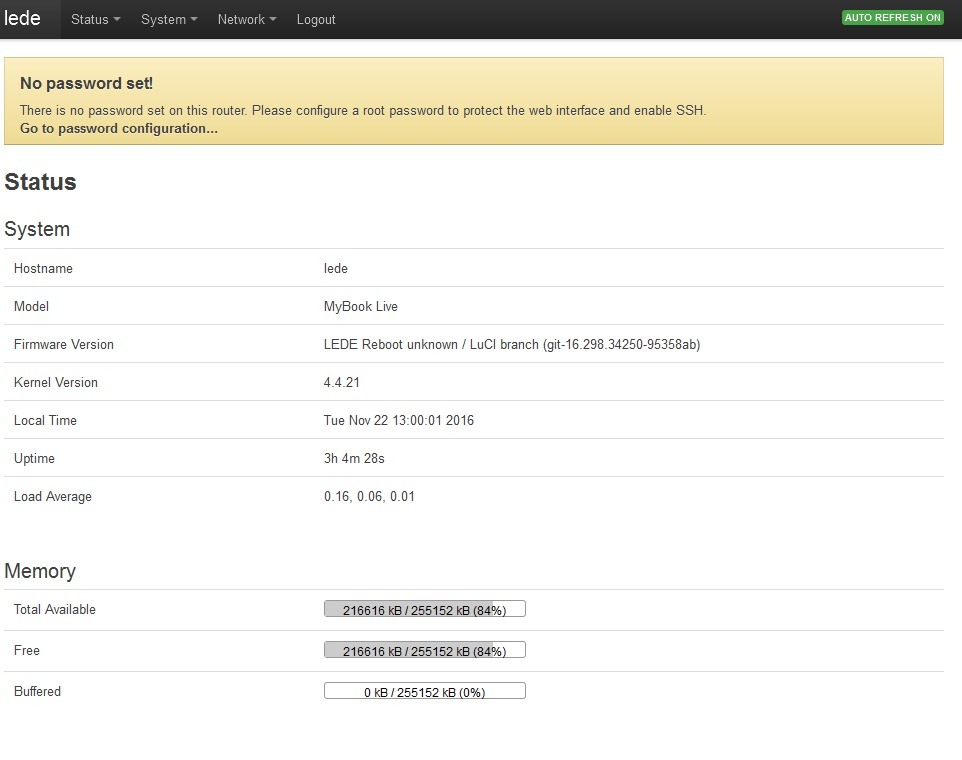This screenshot has width=962, height=760.
Task: Select the load average values
Action: pos(369,496)
